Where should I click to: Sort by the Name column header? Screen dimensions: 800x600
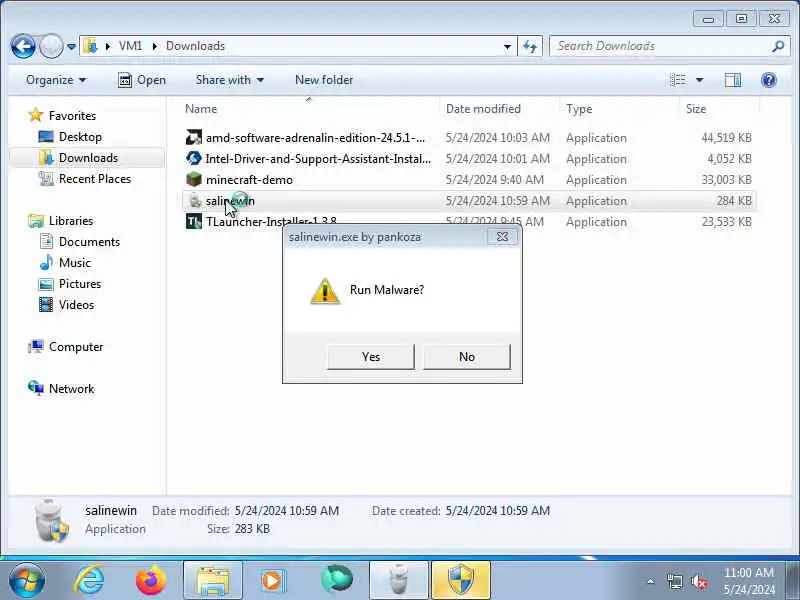201,109
